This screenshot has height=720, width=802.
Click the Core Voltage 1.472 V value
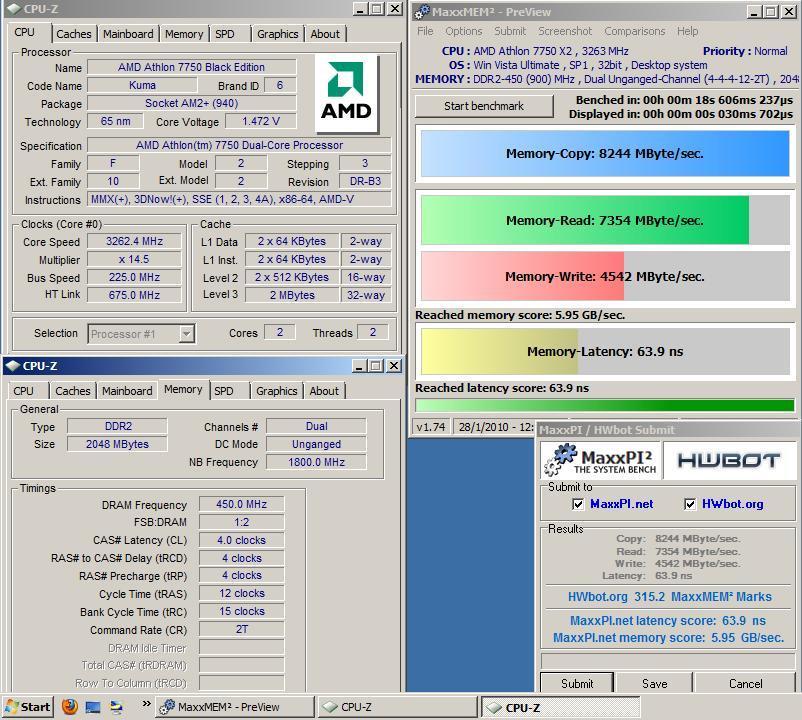tap(261, 121)
